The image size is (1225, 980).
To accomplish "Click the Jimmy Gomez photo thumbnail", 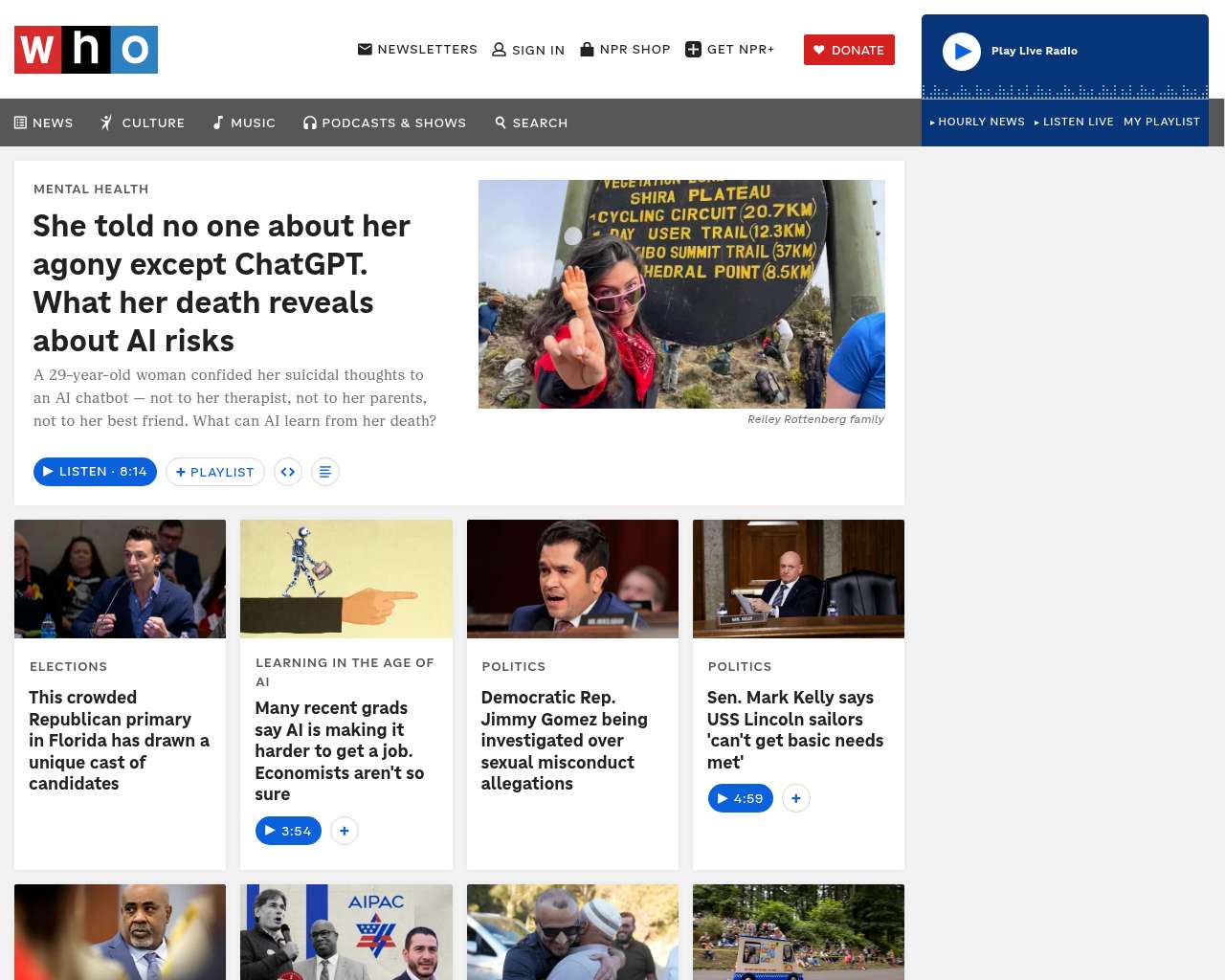I will click(572, 579).
